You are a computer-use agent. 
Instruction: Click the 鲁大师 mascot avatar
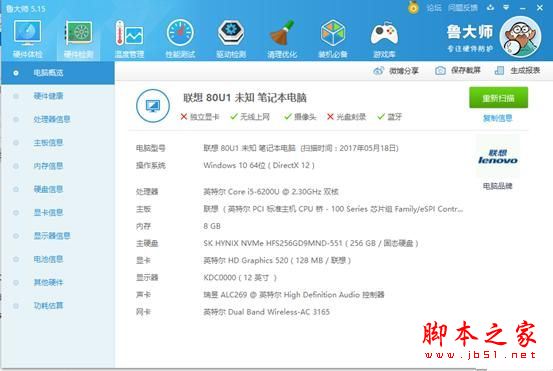pos(521,37)
